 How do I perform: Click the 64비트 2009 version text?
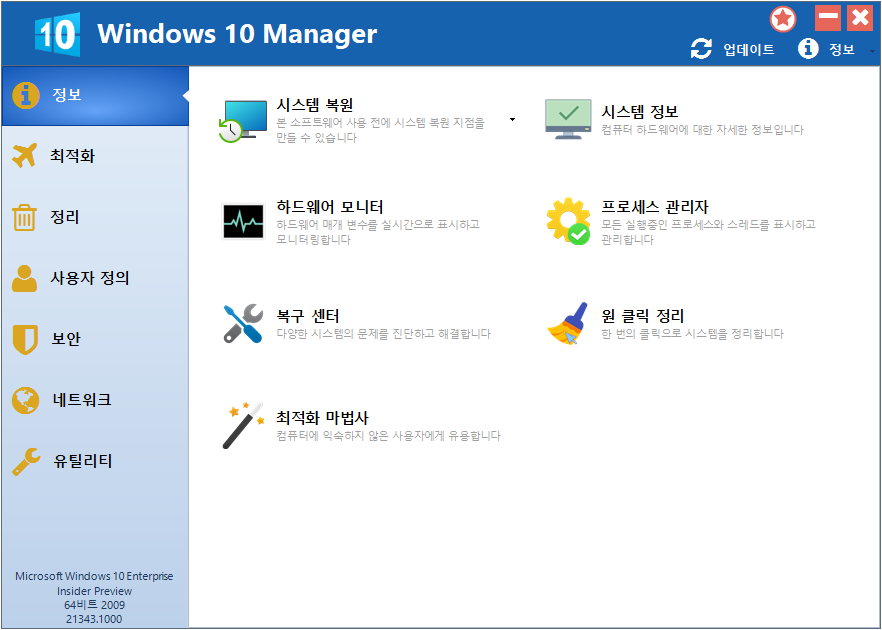pos(94,605)
